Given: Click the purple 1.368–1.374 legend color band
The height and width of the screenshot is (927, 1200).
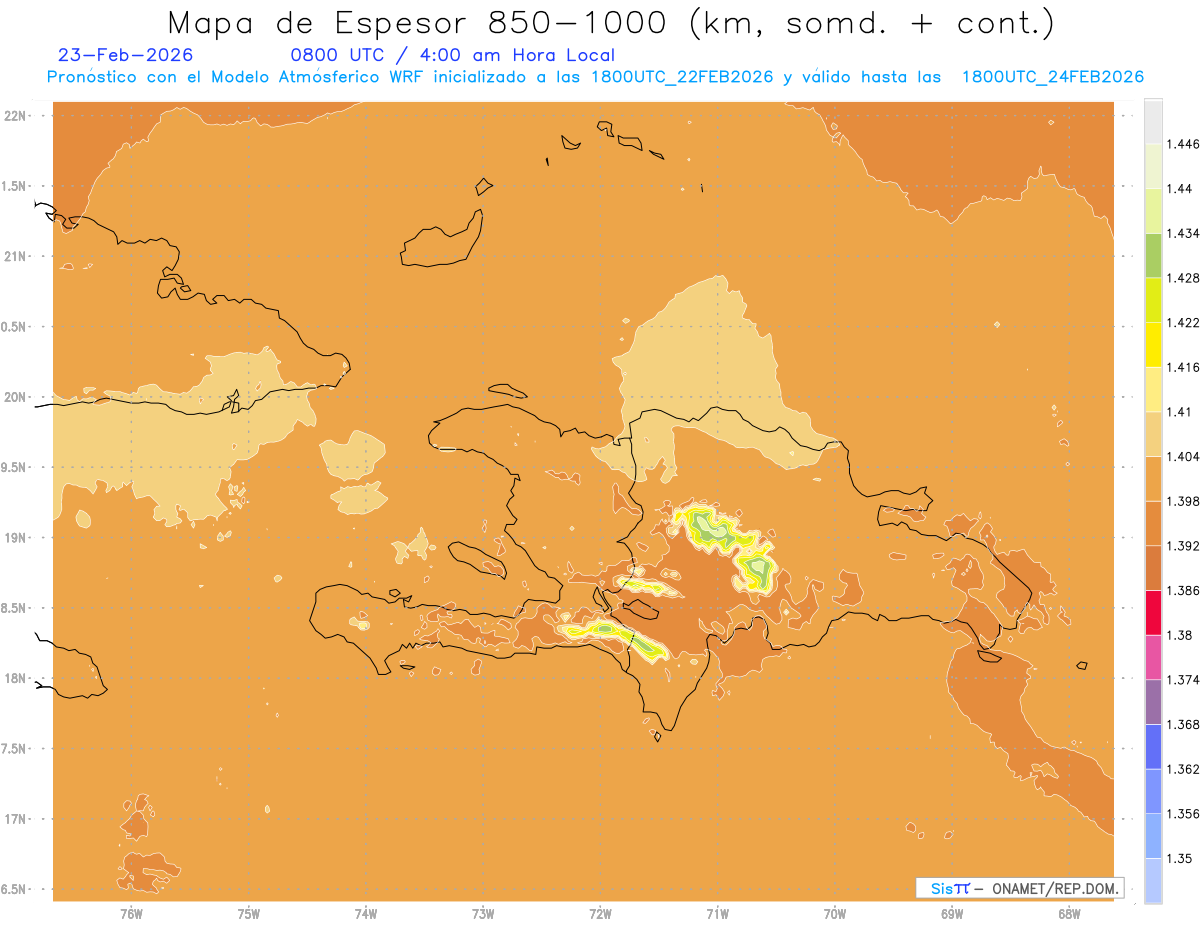Looking at the screenshot, I should coord(1153,702).
